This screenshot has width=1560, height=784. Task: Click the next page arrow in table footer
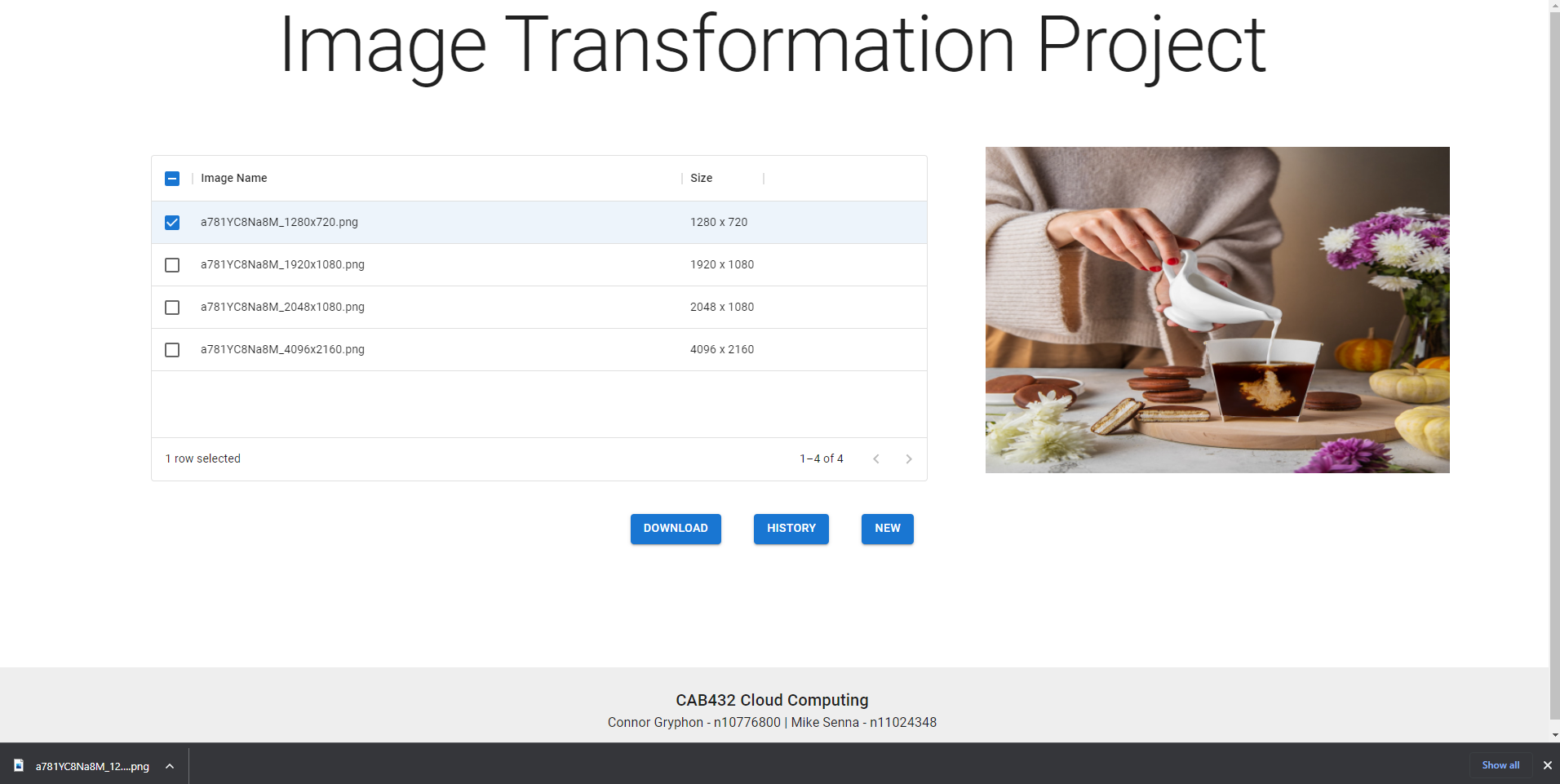(908, 459)
